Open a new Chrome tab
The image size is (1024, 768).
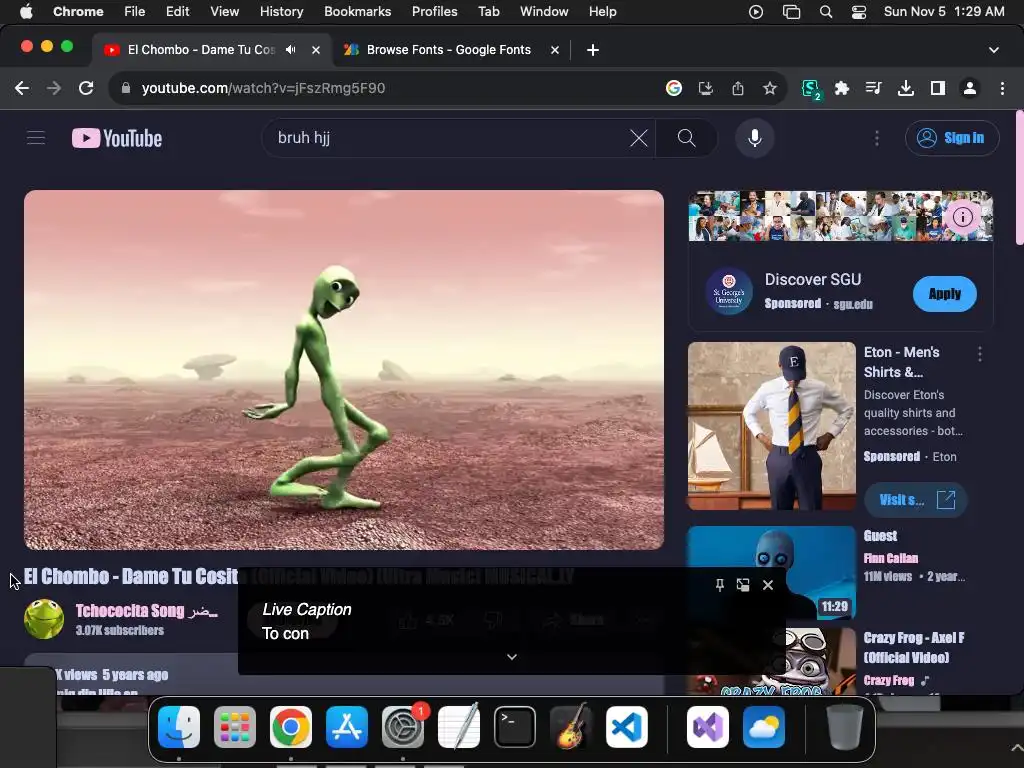pyautogui.click(x=592, y=50)
